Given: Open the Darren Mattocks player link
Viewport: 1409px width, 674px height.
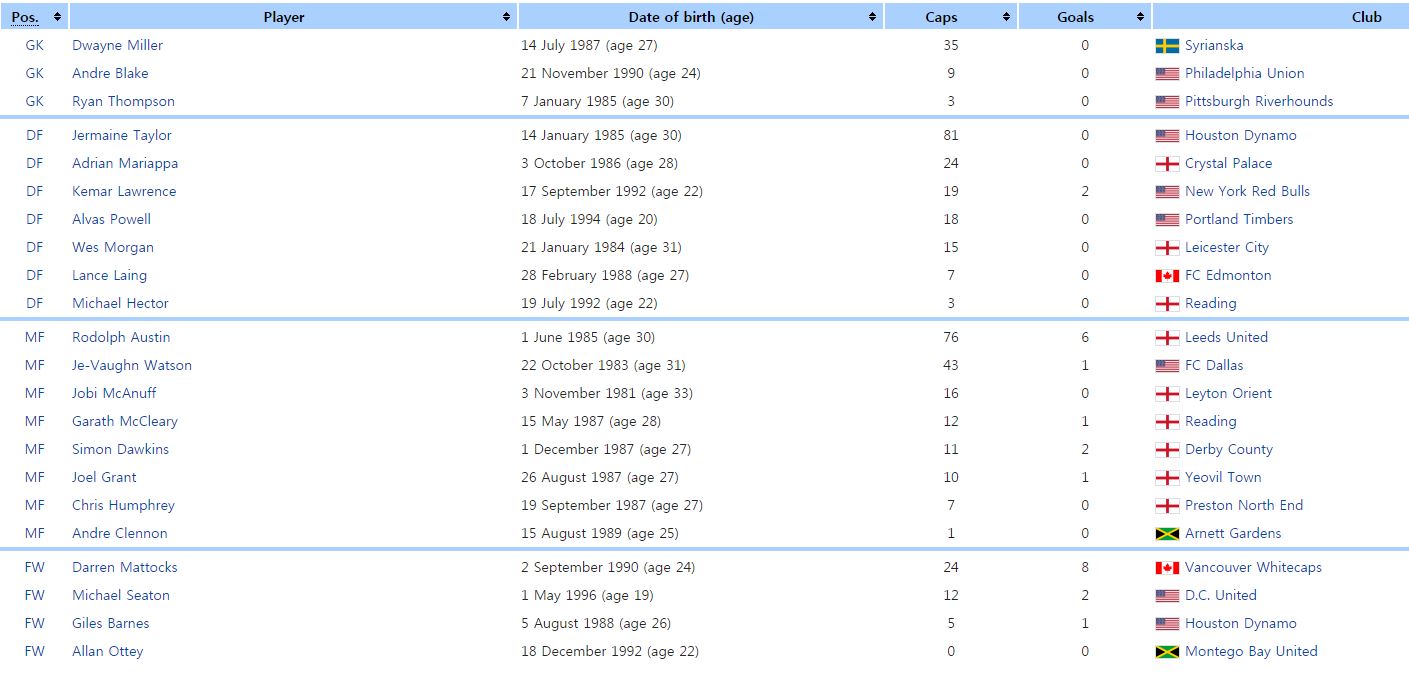Looking at the screenshot, I should 124,568.
